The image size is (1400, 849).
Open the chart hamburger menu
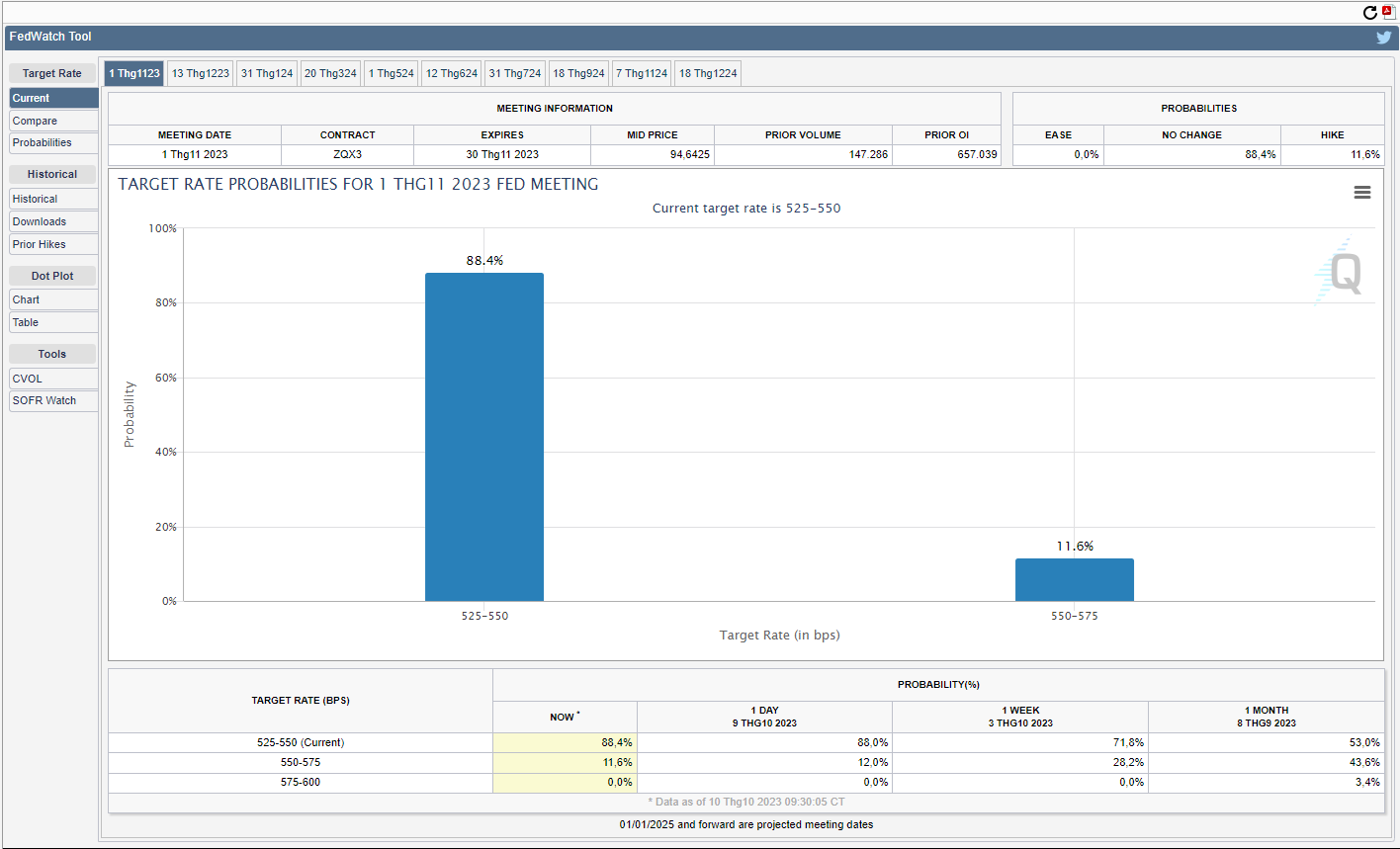coord(1361,193)
